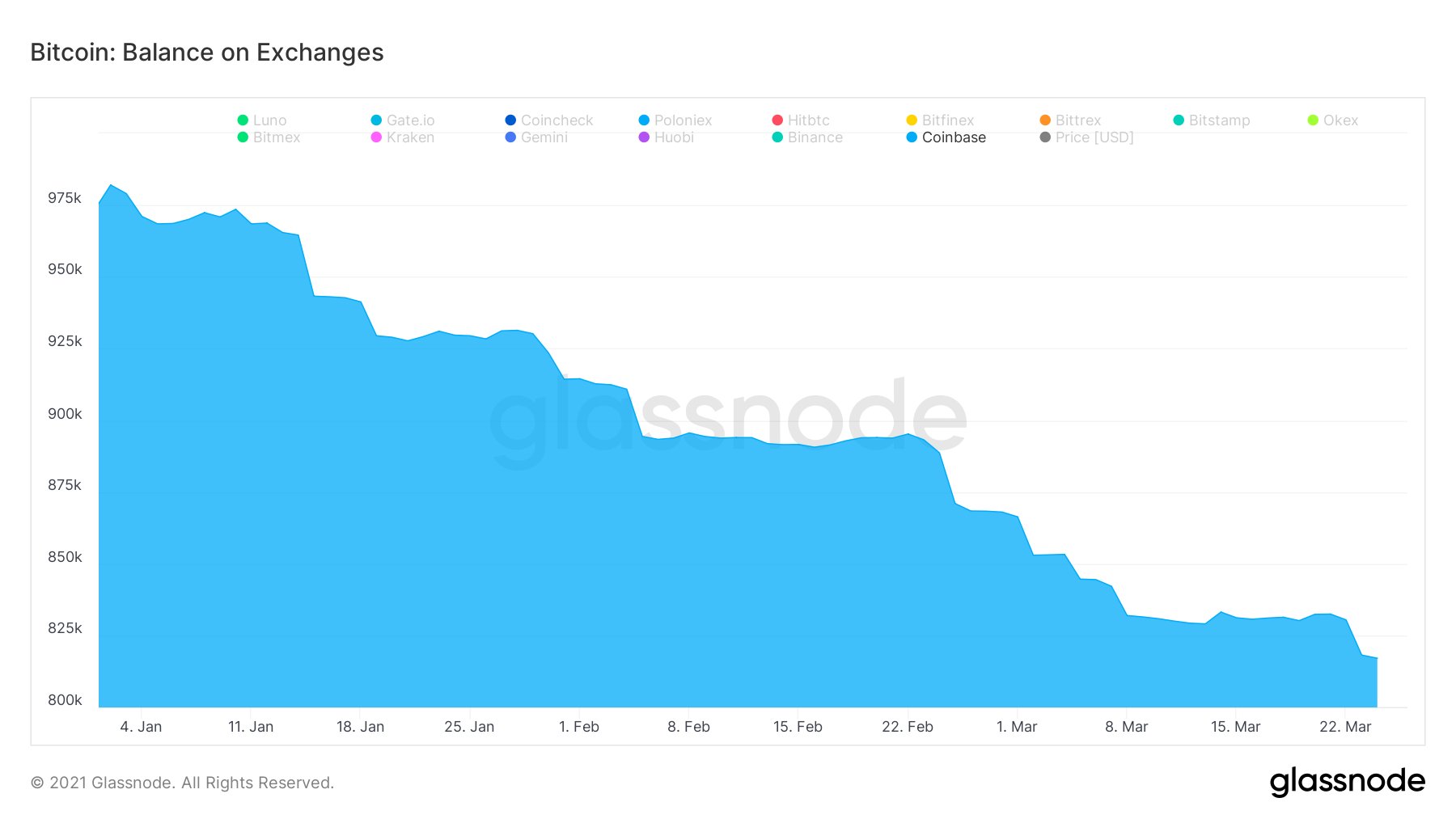Enable the Bitmex legend series
This screenshot has height=819, width=1456.
269,137
